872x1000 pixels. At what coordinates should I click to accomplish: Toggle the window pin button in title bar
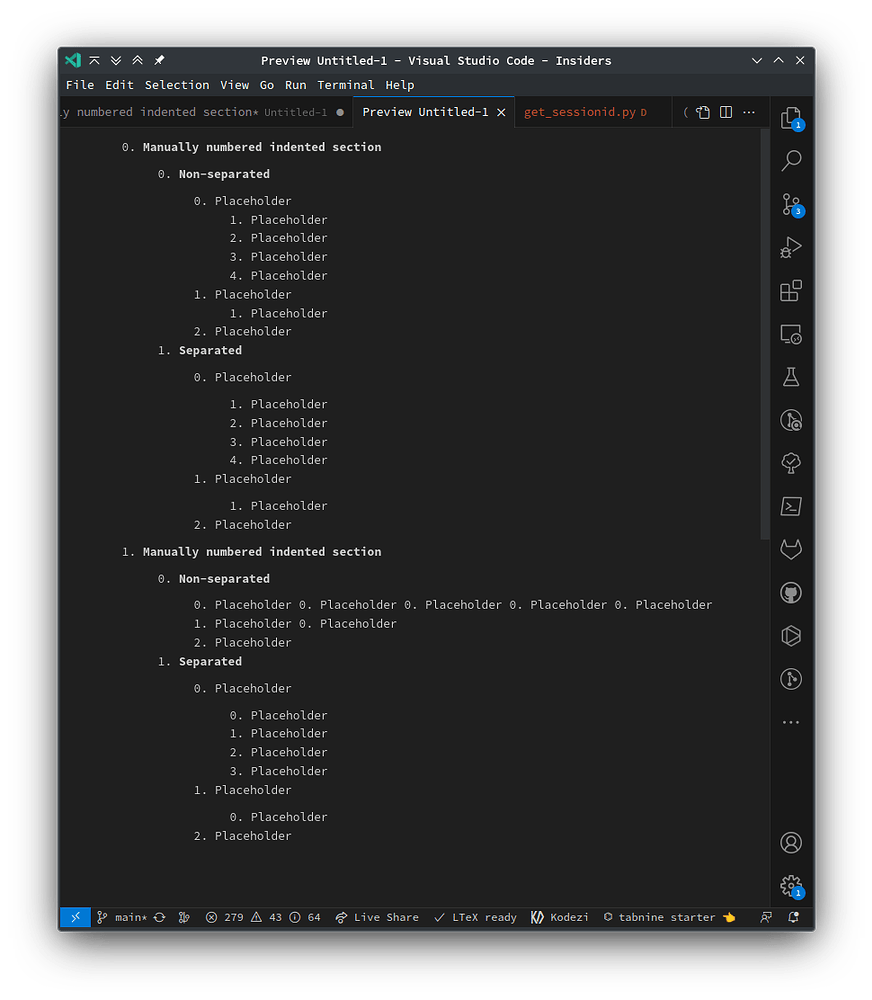tap(159, 61)
